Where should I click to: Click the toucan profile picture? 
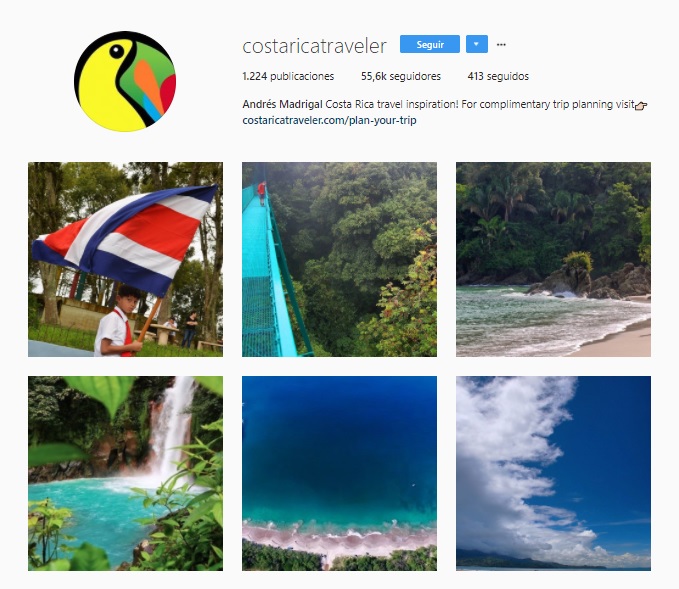[125, 81]
